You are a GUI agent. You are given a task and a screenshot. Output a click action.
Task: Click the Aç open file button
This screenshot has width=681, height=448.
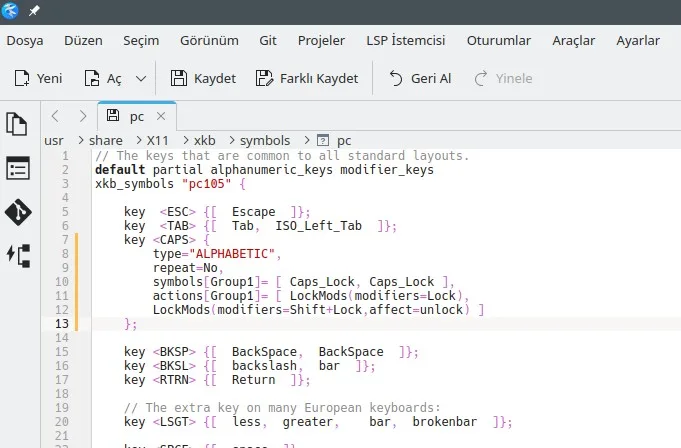click(x=102, y=79)
